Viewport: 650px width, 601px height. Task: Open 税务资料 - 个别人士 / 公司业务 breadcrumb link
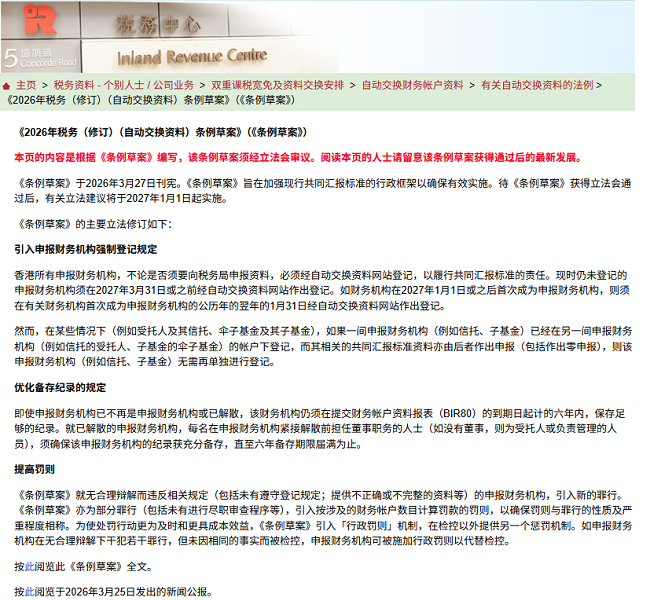pyautogui.click(x=124, y=86)
